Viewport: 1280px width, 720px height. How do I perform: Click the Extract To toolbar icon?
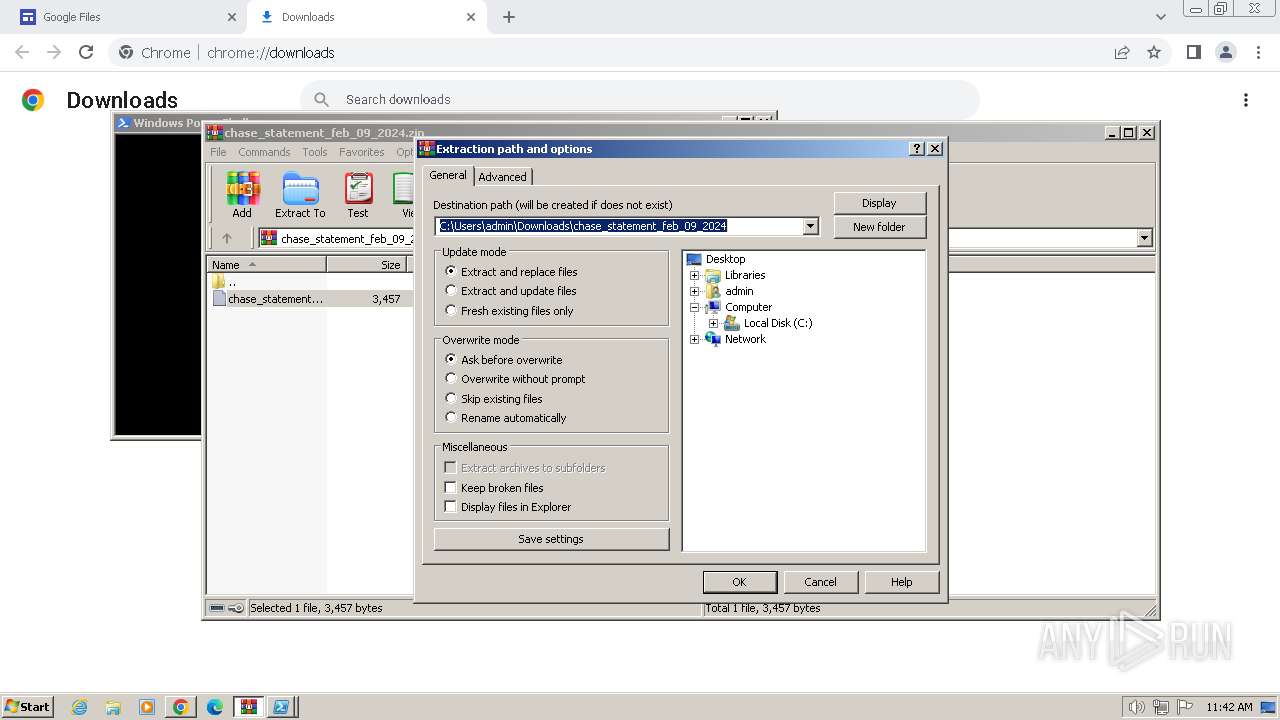coord(300,194)
